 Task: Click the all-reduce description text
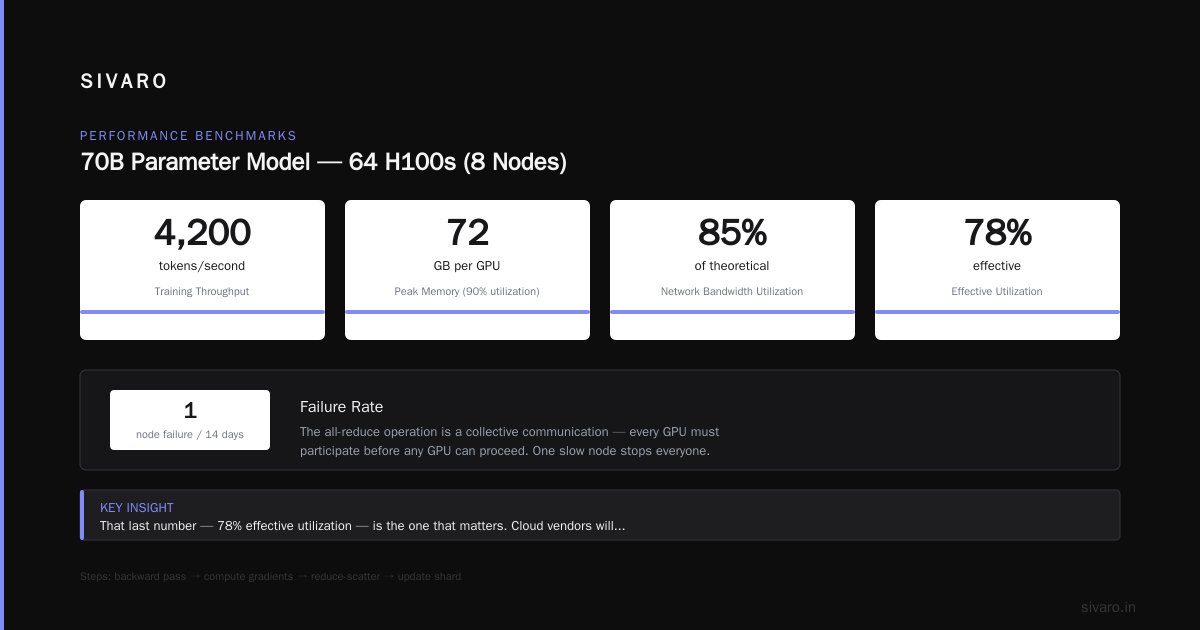pyautogui.click(x=509, y=441)
